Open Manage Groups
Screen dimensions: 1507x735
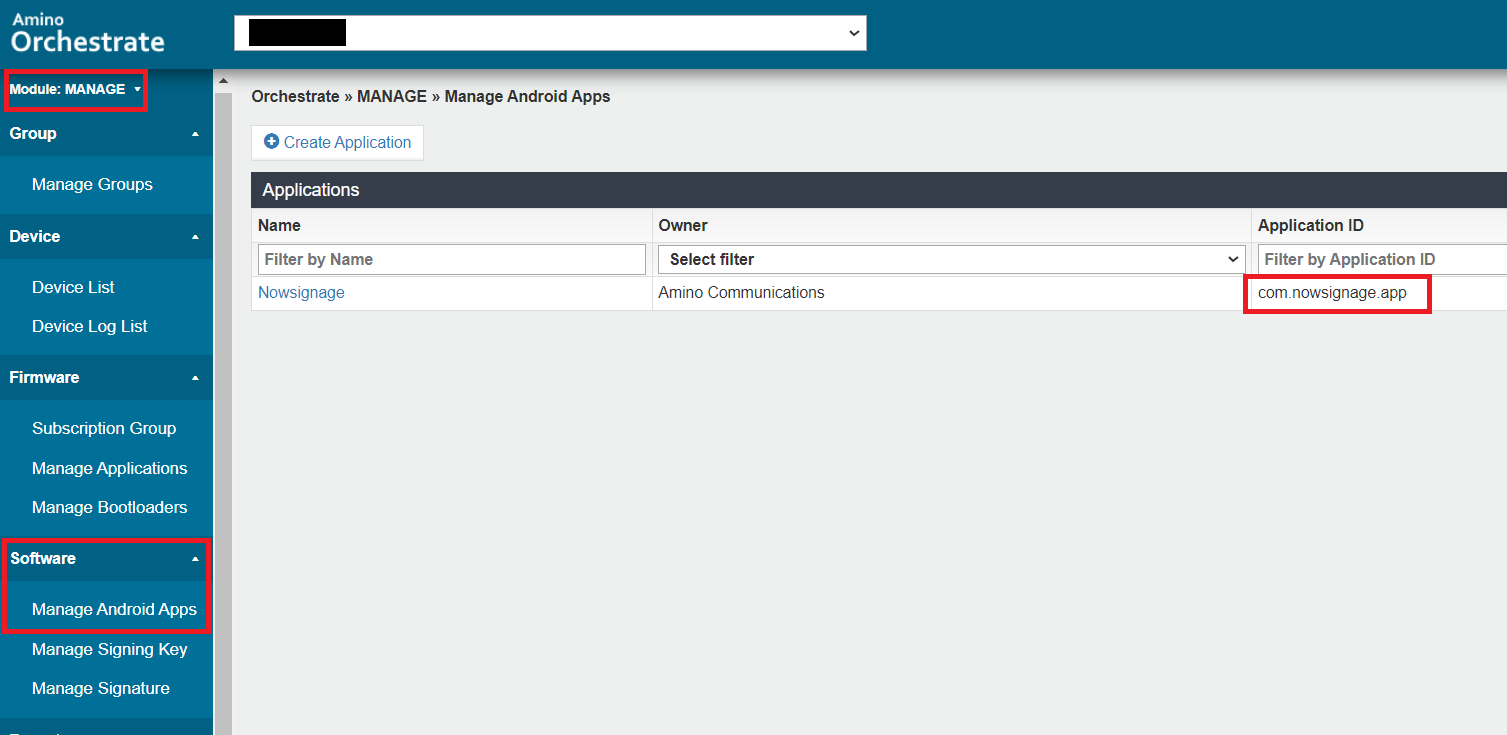[x=92, y=184]
